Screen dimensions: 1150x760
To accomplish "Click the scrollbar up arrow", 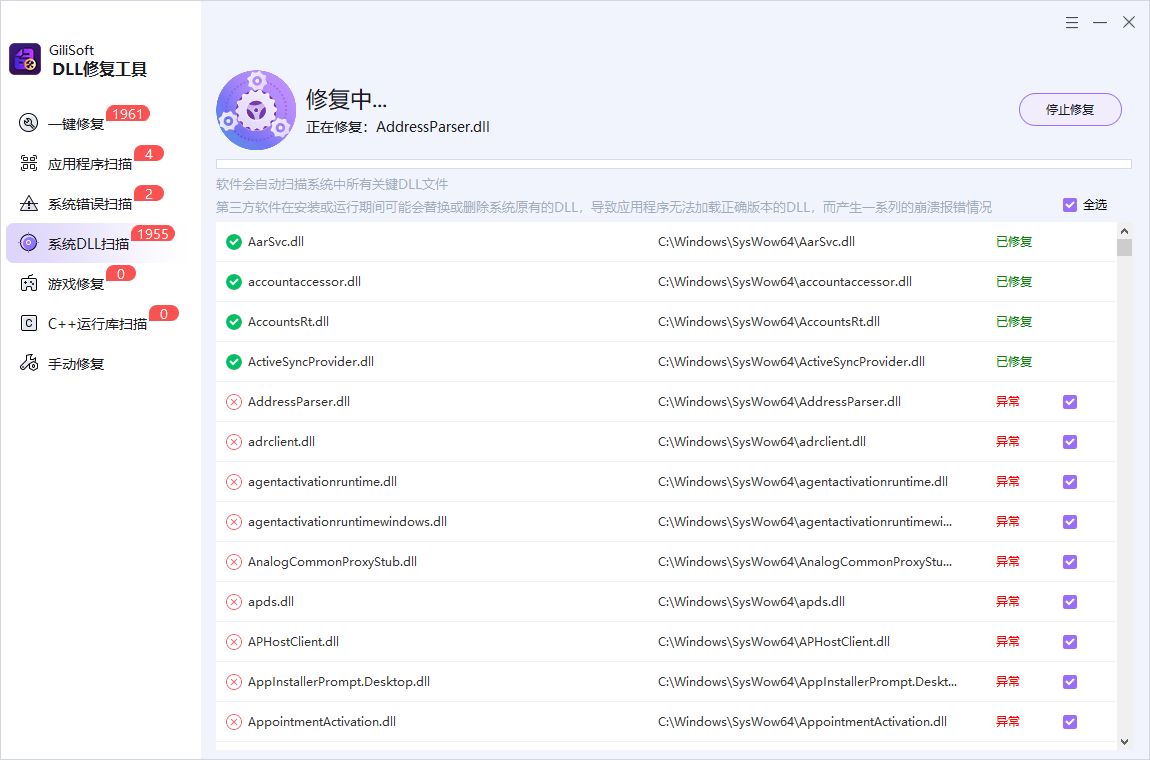I will (x=1124, y=230).
